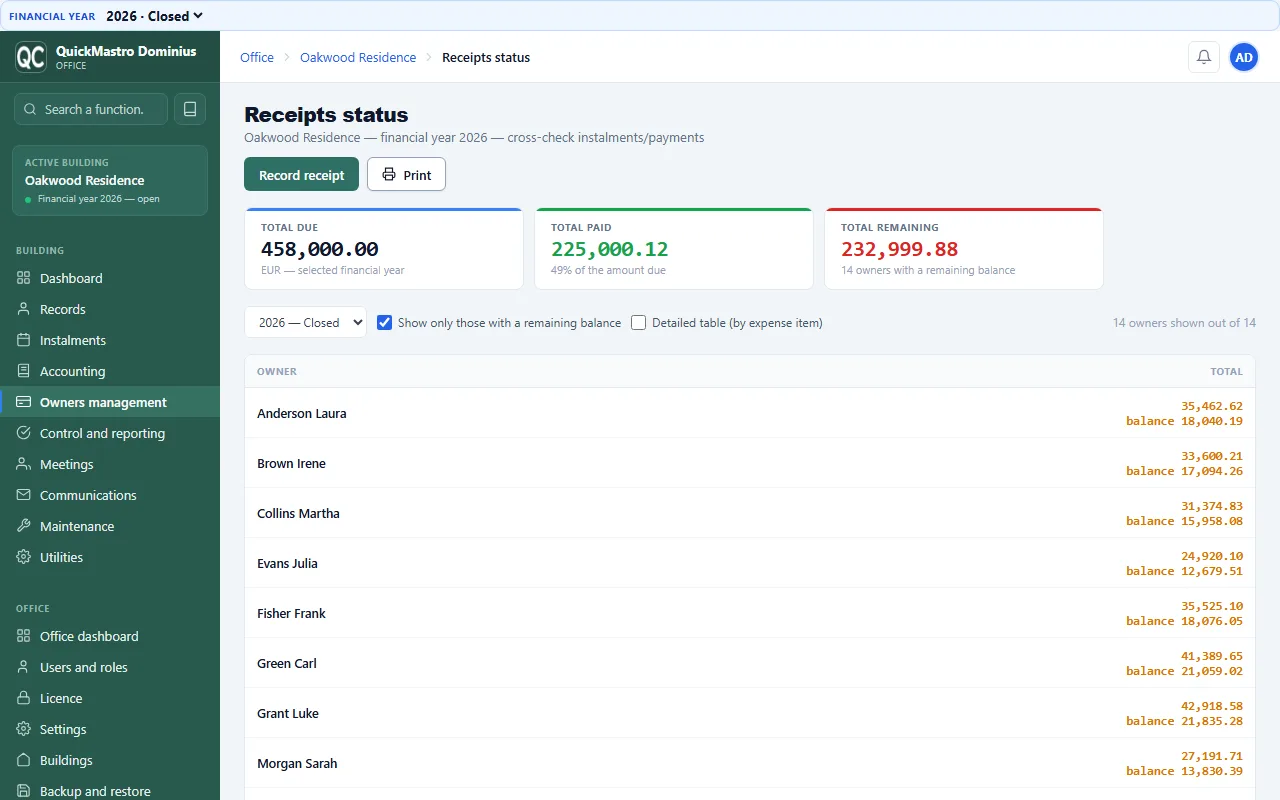This screenshot has height=800, width=1280.
Task: Open Settings in the Office section
Action: 110,729
